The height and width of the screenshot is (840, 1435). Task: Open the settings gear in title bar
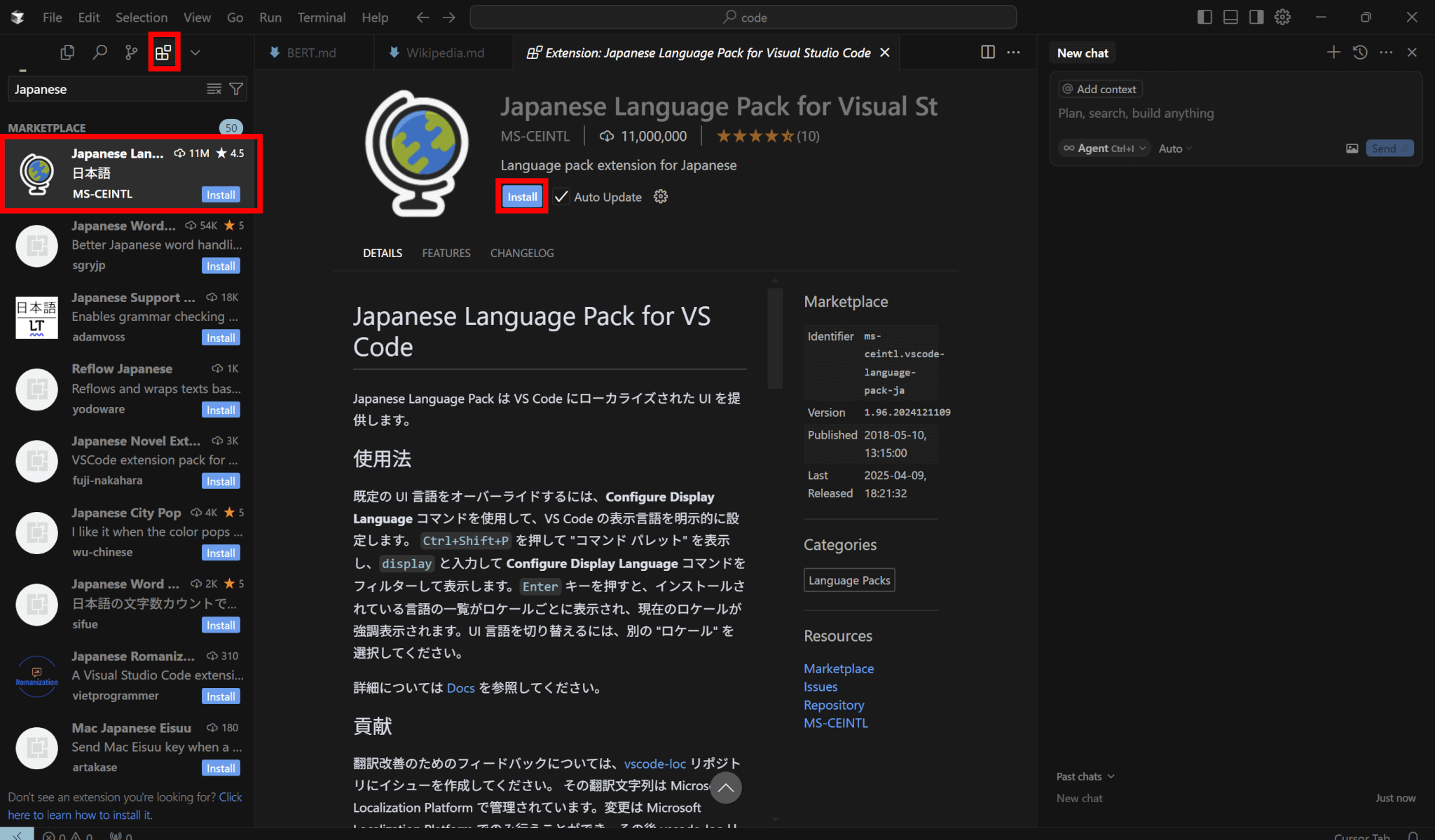click(x=1282, y=18)
